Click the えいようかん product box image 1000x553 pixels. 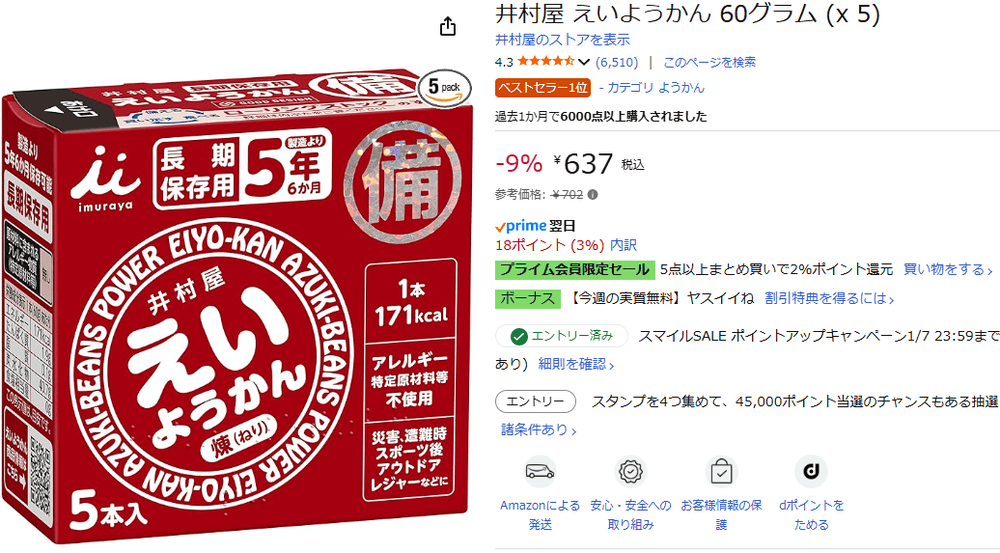(237, 305)
